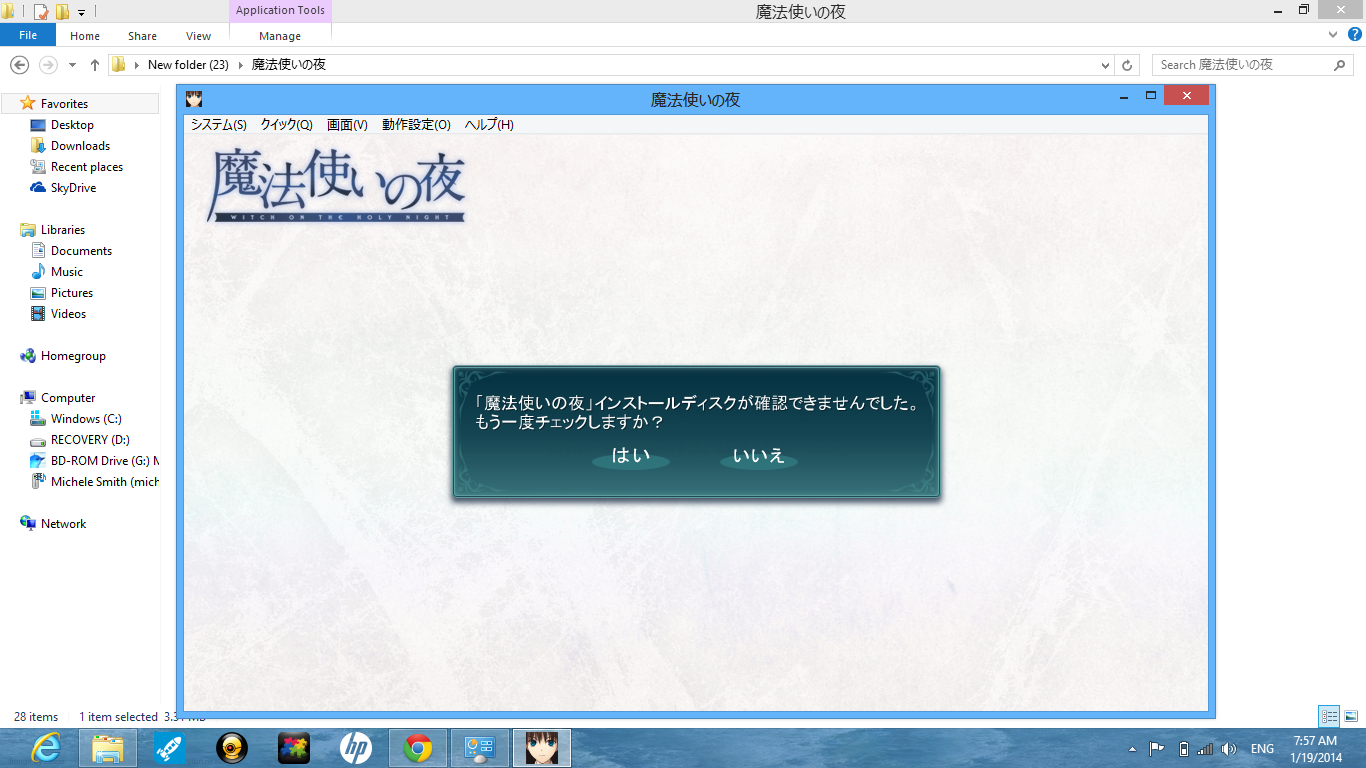Select Network in the navigation pane
Image resolution: width=1366 pixels, height=768 pixels.
pos(63,524)
